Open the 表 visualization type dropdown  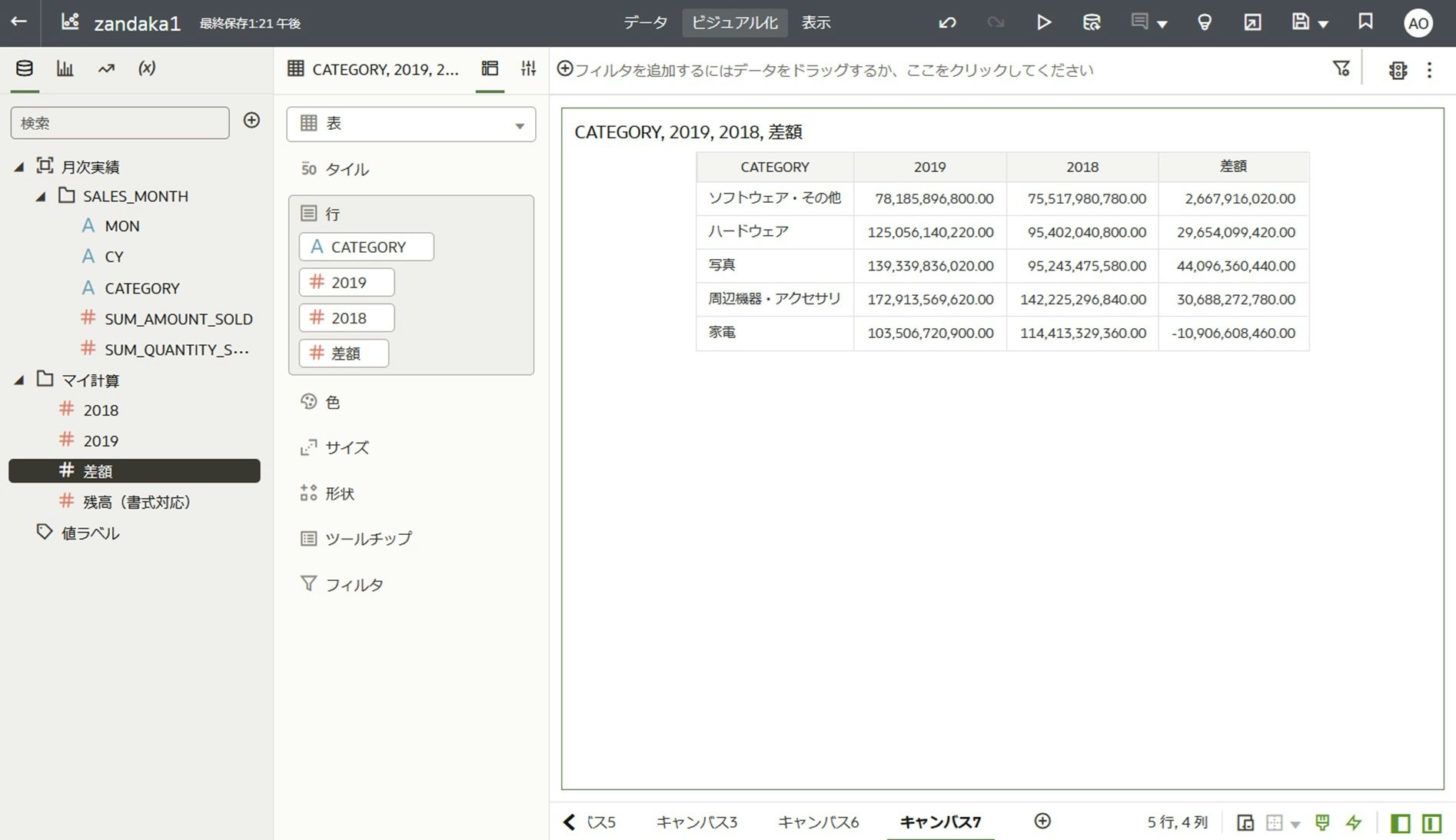click(411, 124)
